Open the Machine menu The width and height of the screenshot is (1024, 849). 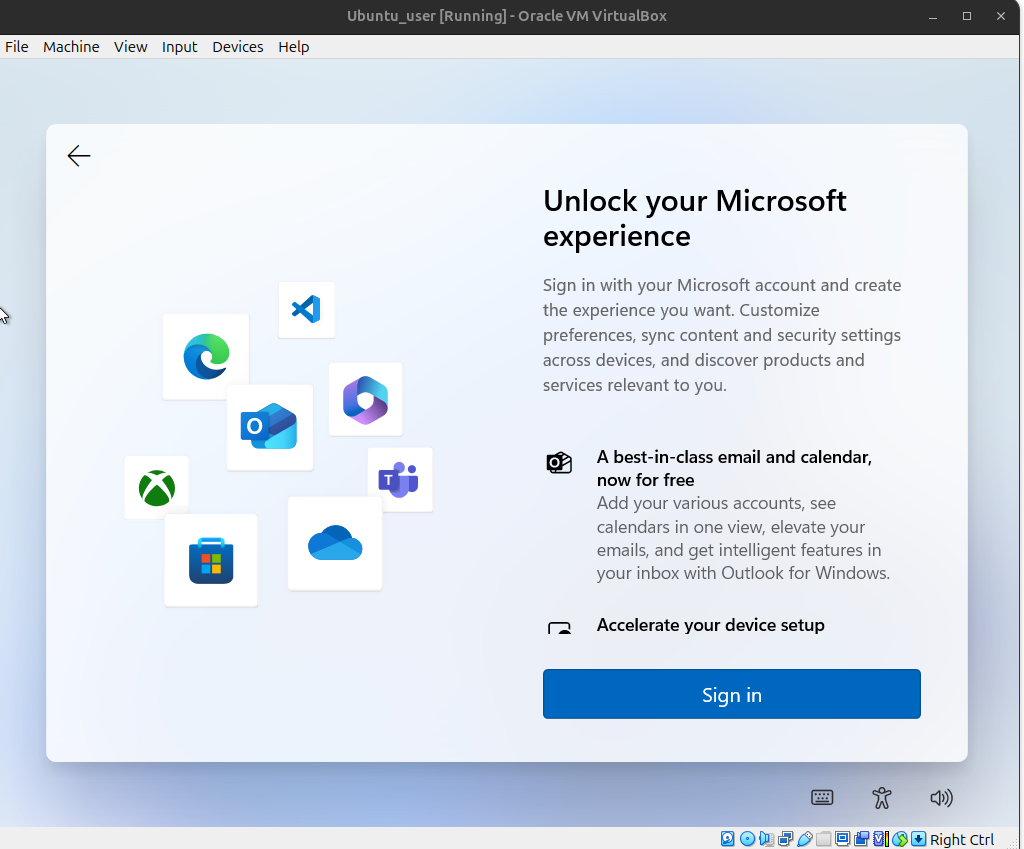point(71,47)
